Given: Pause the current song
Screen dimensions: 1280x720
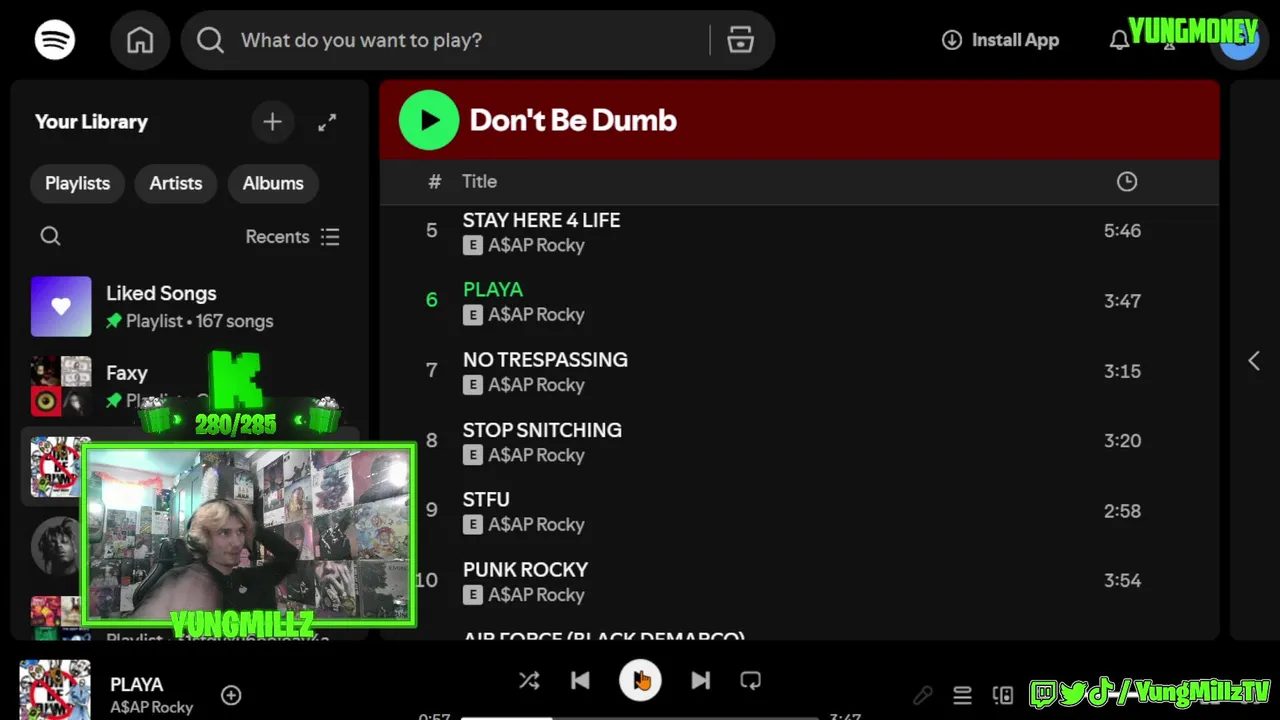Looking at the screenshot, I should [x=640, y=680].
